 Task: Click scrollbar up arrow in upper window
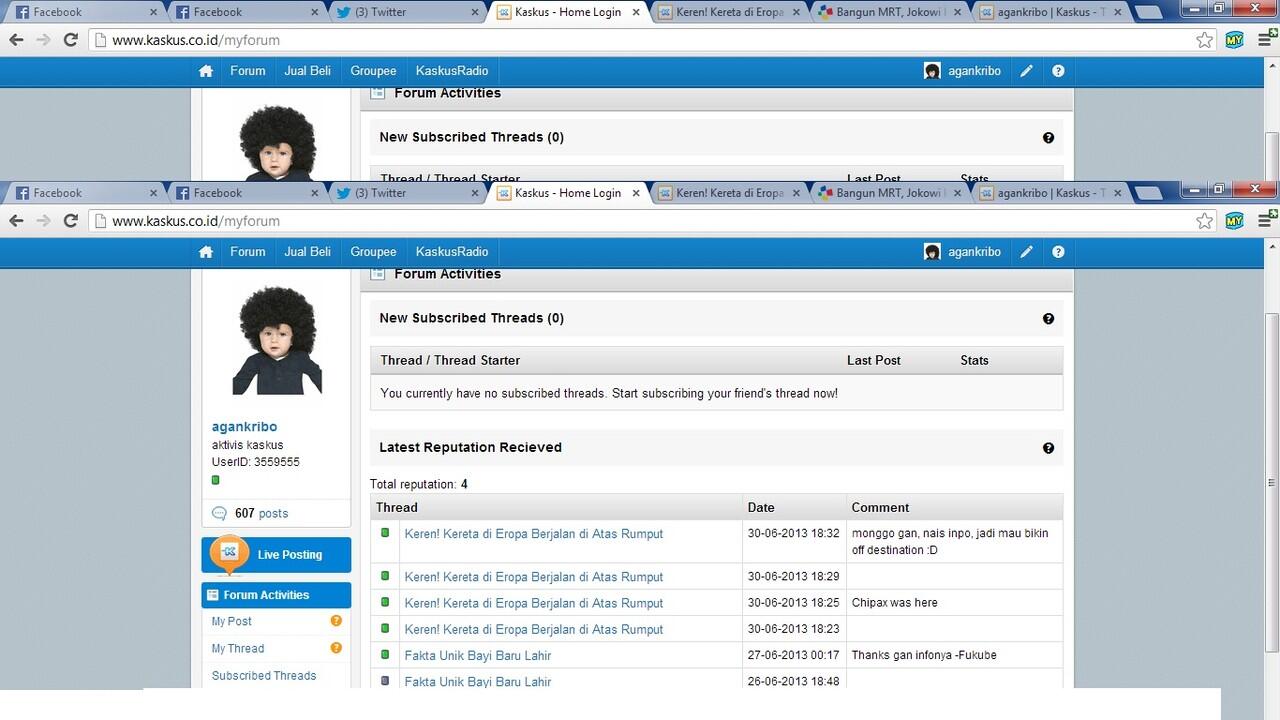(1272, 65)
